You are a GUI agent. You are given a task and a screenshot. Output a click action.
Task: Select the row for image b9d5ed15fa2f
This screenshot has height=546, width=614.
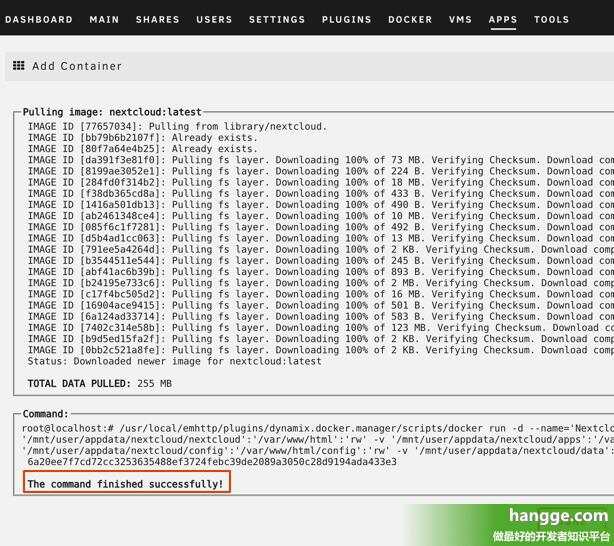321,339
